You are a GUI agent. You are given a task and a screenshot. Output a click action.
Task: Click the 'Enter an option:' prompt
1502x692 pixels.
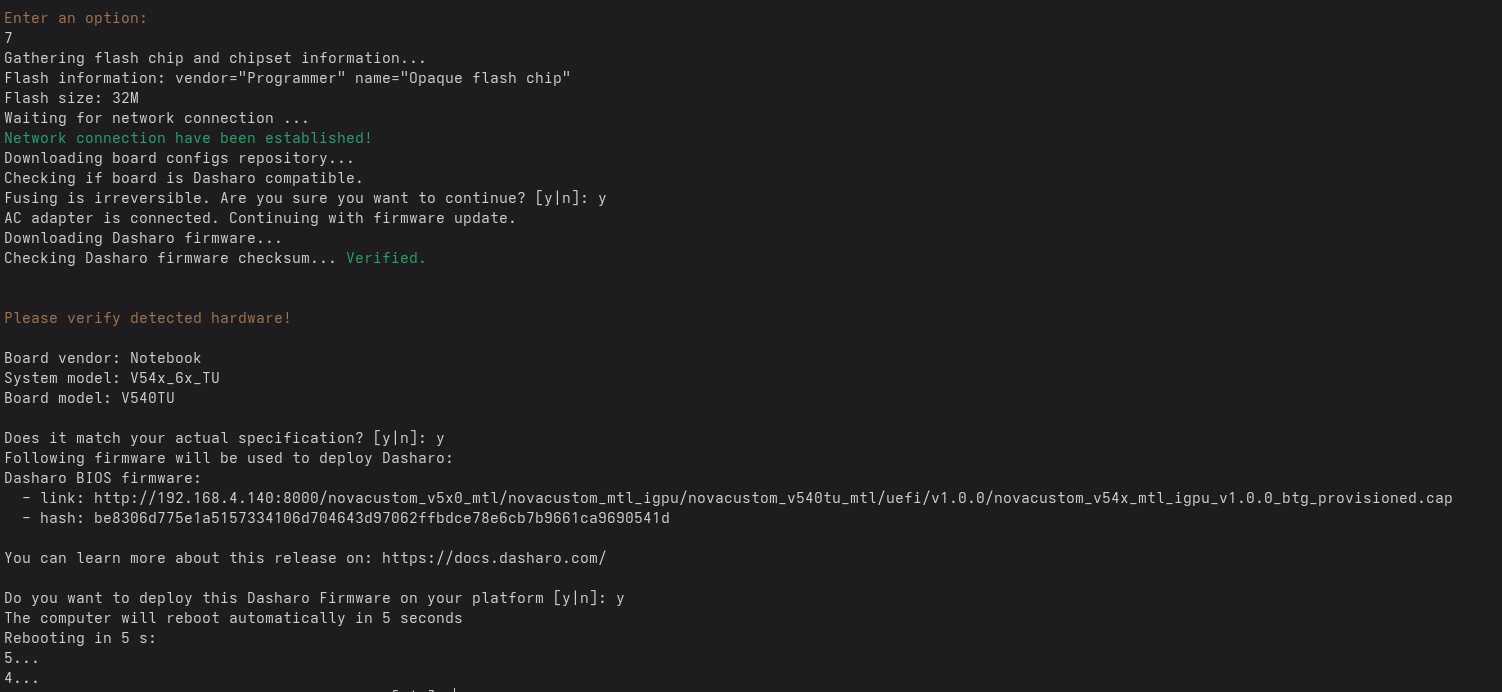point(76,18)
